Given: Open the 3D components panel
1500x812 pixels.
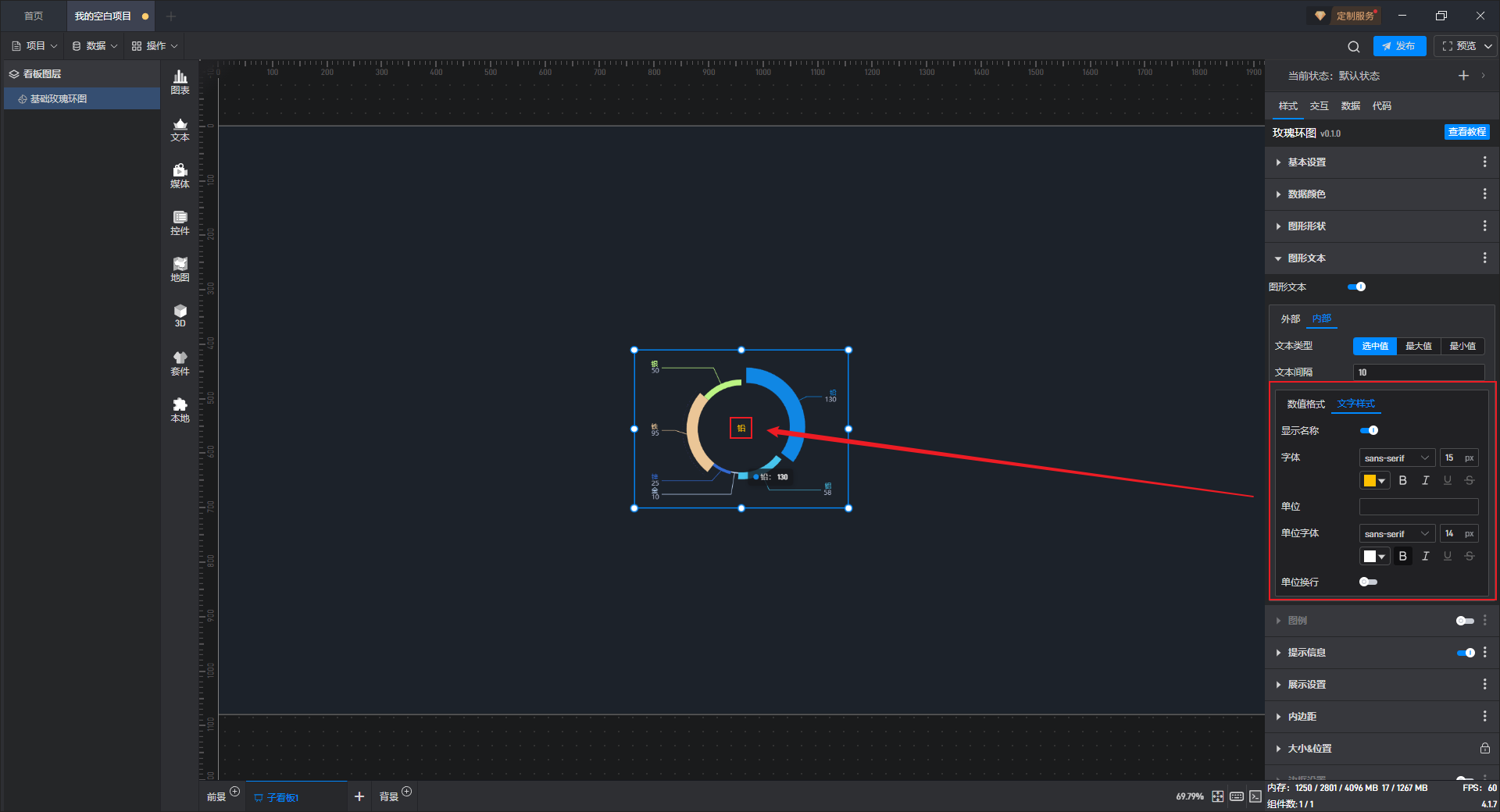Looking at the screenshot, I should 180,315.
